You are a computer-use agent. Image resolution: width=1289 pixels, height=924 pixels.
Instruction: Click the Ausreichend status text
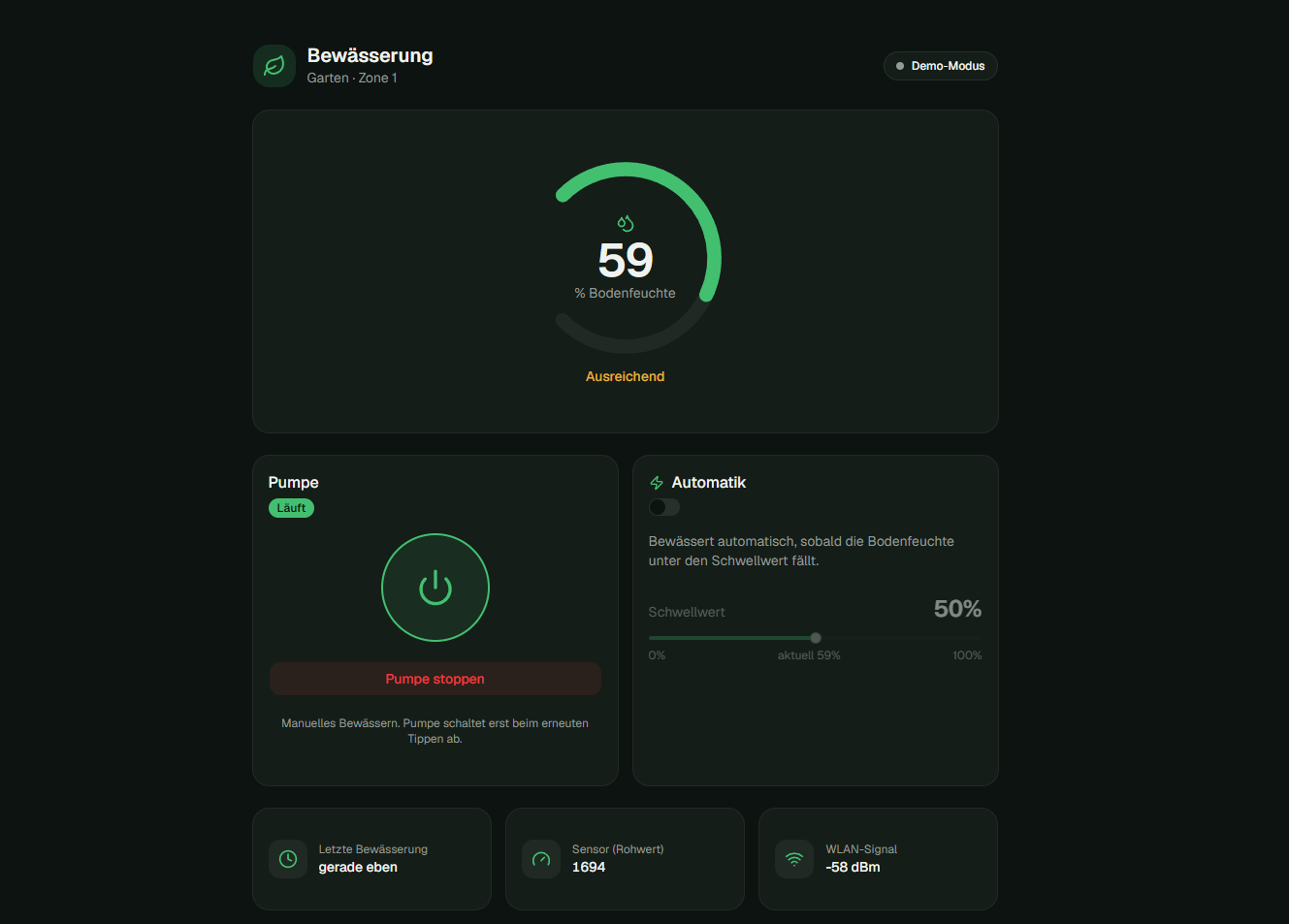tap(626, 376)
